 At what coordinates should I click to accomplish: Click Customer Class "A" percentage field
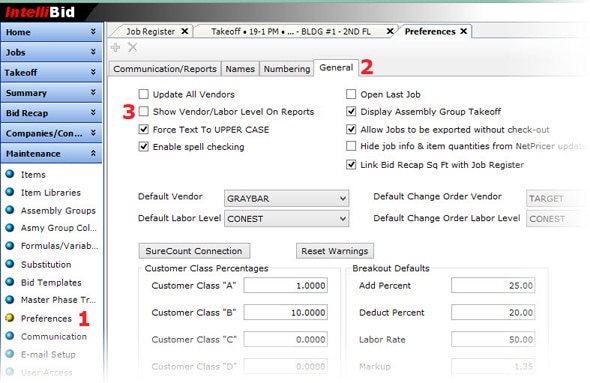(286, 285)
